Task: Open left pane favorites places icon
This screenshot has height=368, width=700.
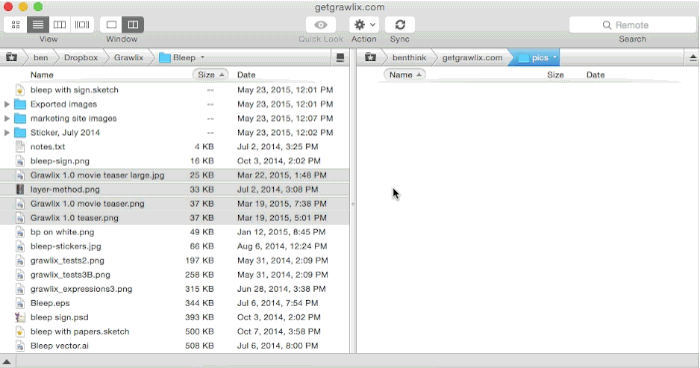Action: [x=11, y=58]
